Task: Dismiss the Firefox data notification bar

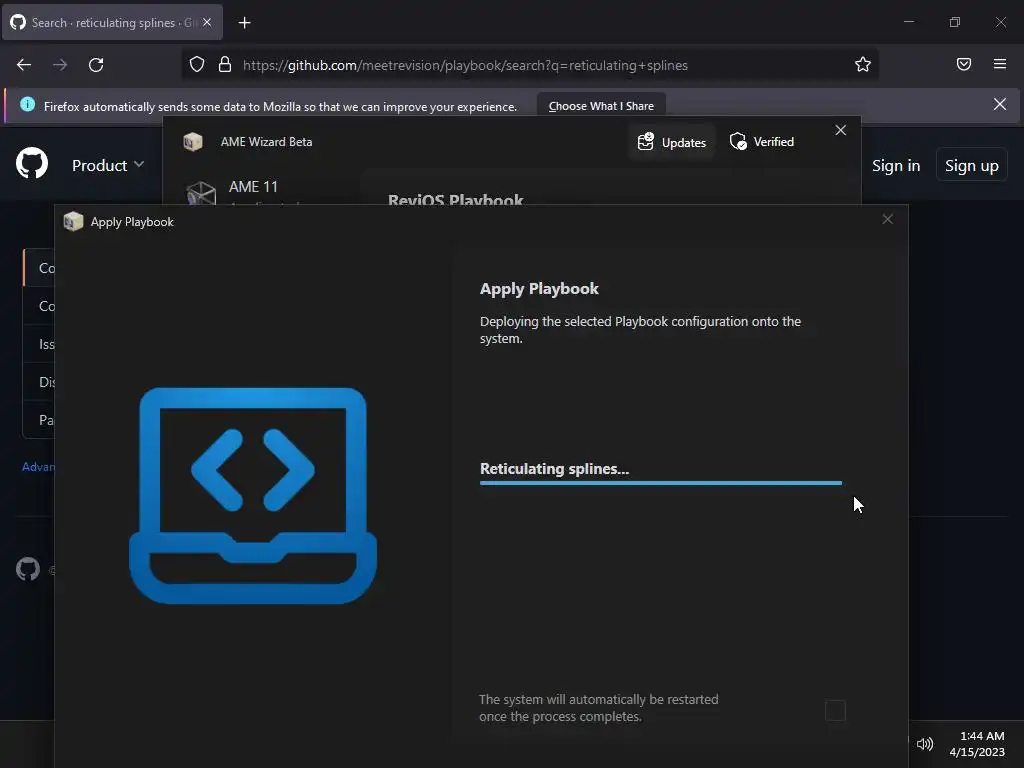Action: click(x=999, y=104)
